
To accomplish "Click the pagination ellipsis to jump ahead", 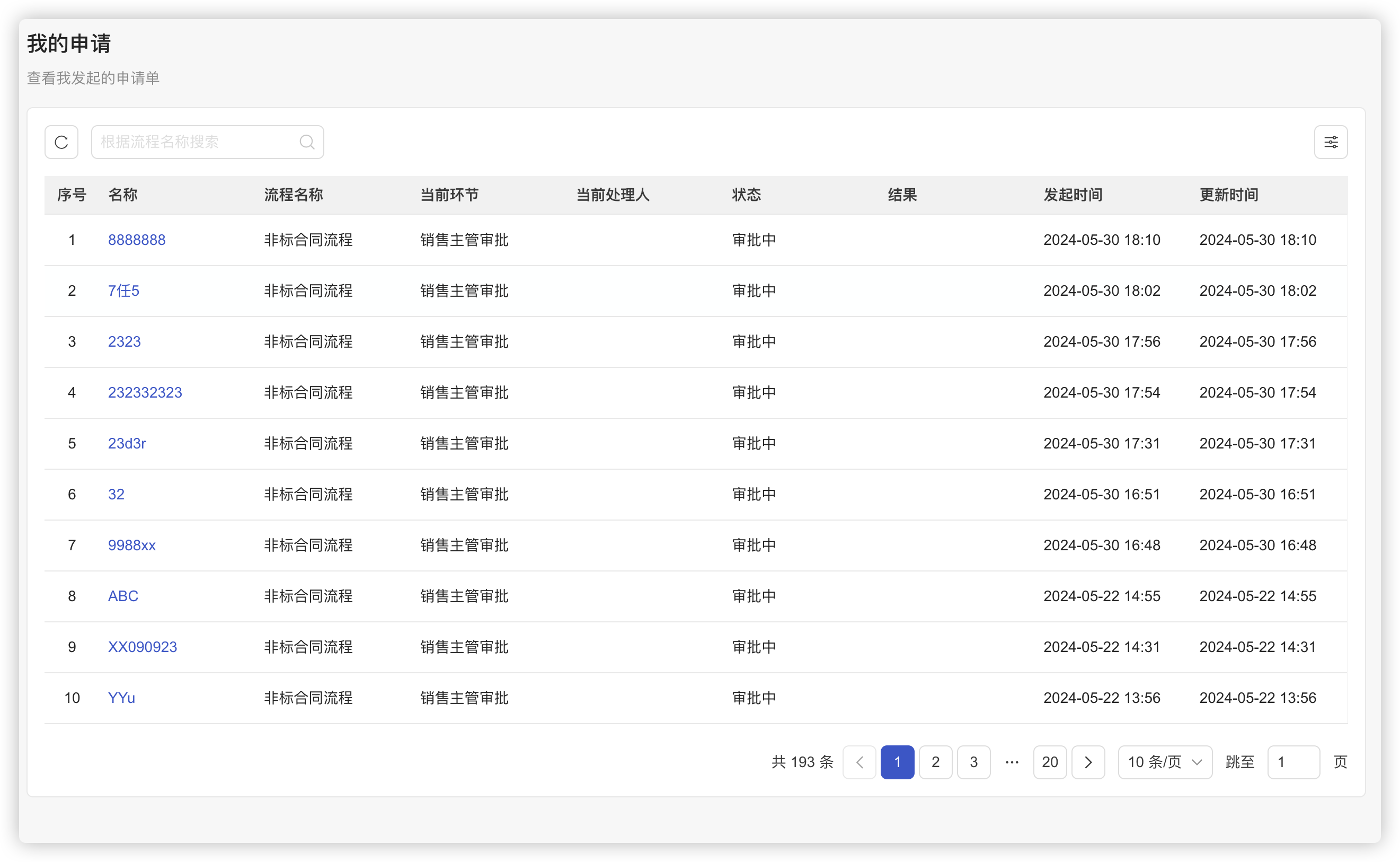I will click(1012, 762).
